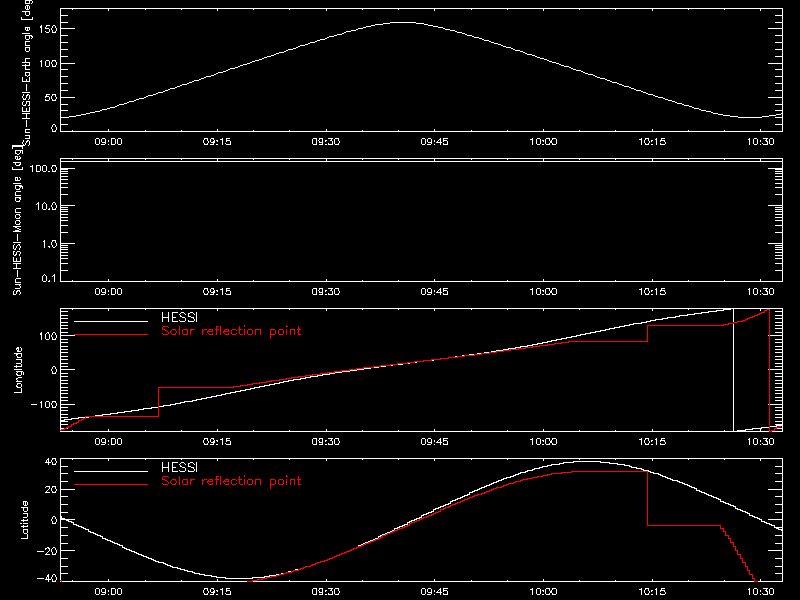Select Solar reflection point legend in Longitude plot
The image size is (800, 600).
pyautogui.click(x=231, y=331)
